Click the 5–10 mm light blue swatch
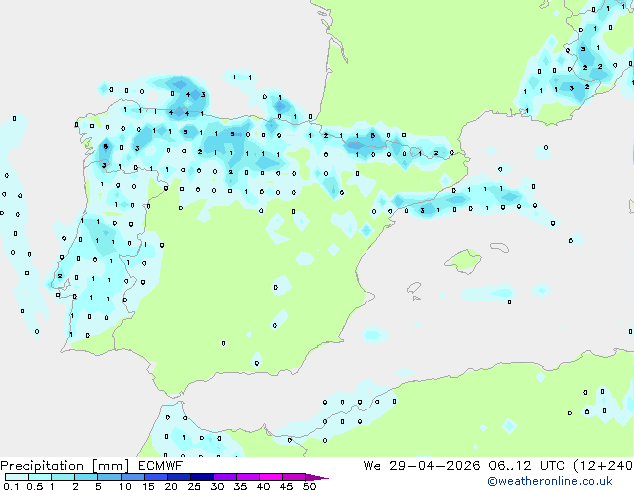The image size is (634, 490). tap(109, 477)
